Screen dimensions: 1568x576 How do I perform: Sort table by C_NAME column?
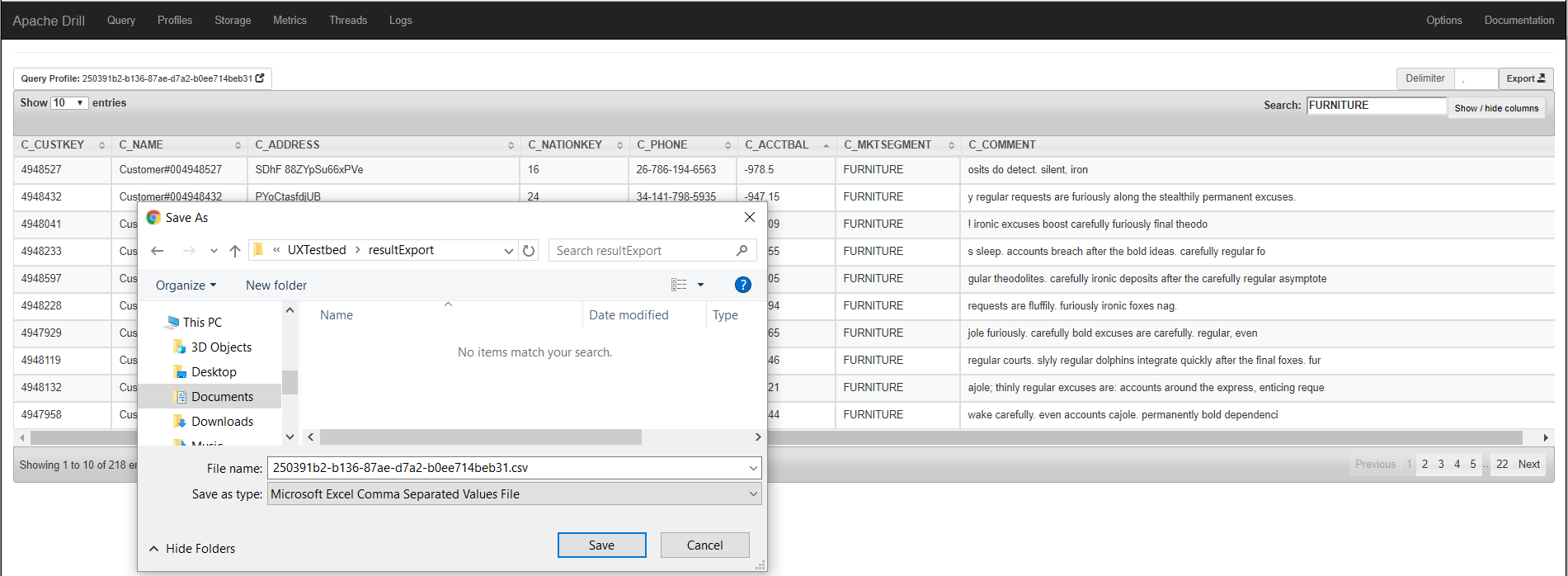180,144
